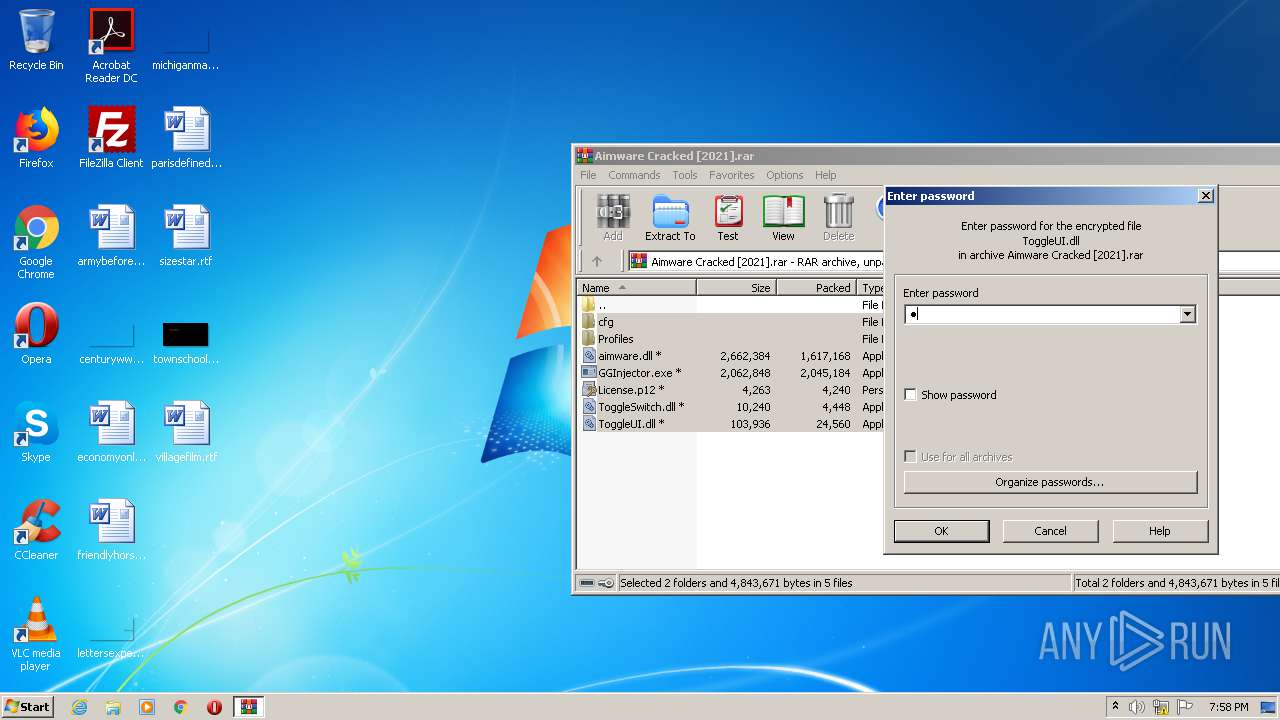Open the Windows Start menu
The image size is (1280, 720).
click(x=28, y=707)
